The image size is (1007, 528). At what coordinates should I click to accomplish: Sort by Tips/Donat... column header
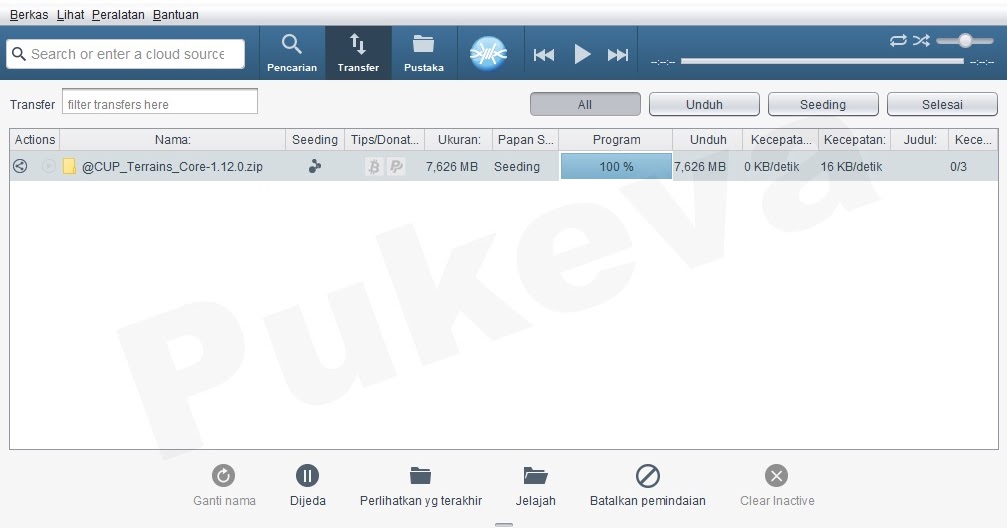coord(384,139)
